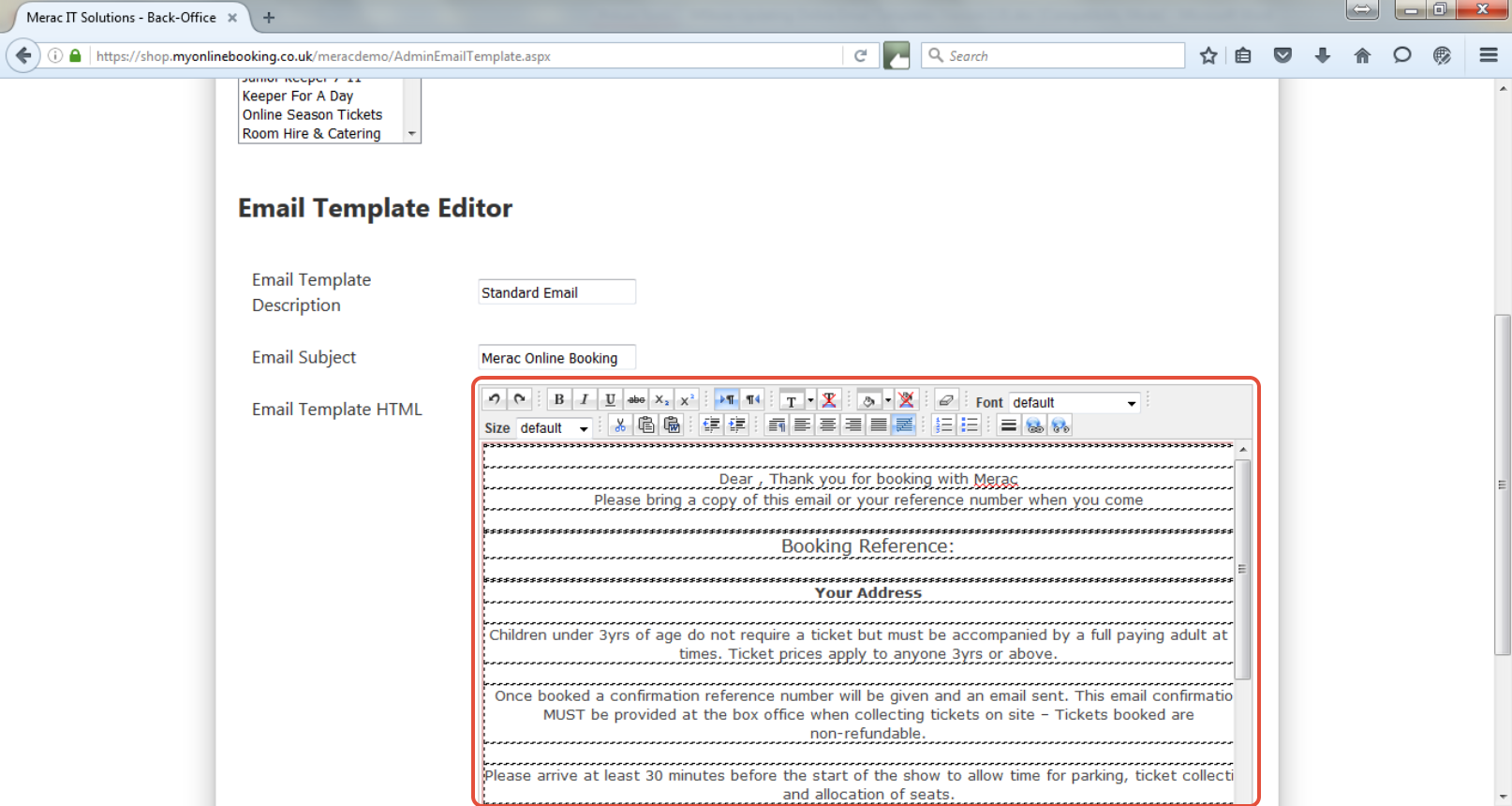Save the page to Pocket
1512x806 pixels.
tap(1282, 56)
